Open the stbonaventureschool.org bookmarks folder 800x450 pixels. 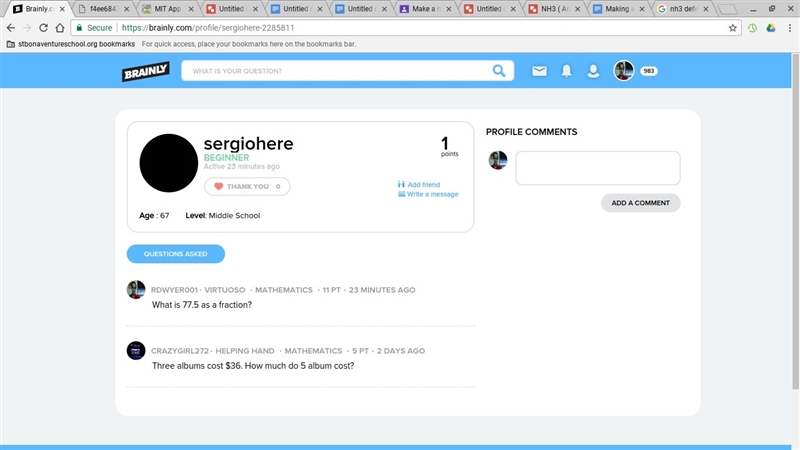click(x=71, y=44)
